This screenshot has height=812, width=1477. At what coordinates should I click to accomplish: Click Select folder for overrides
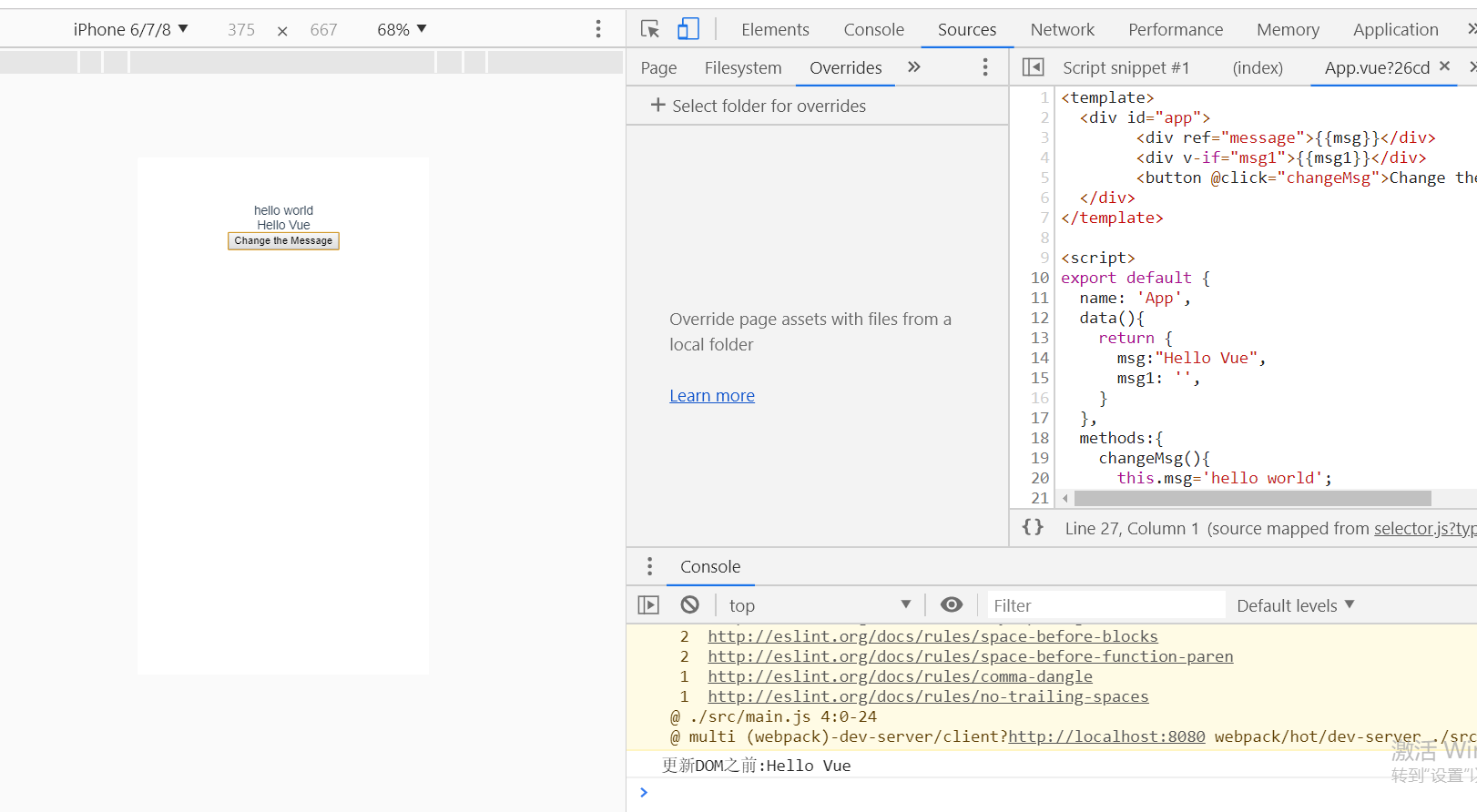pos(769,106)
